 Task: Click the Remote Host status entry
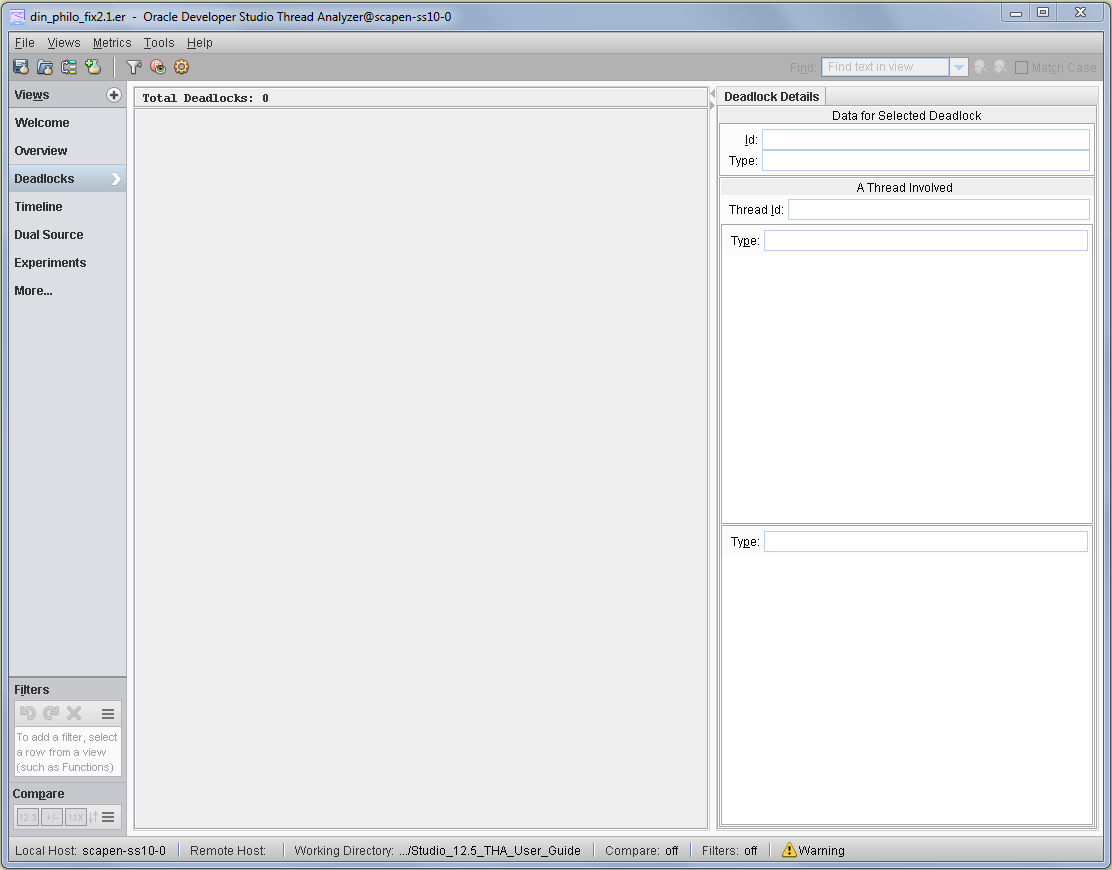click(228, 850)
